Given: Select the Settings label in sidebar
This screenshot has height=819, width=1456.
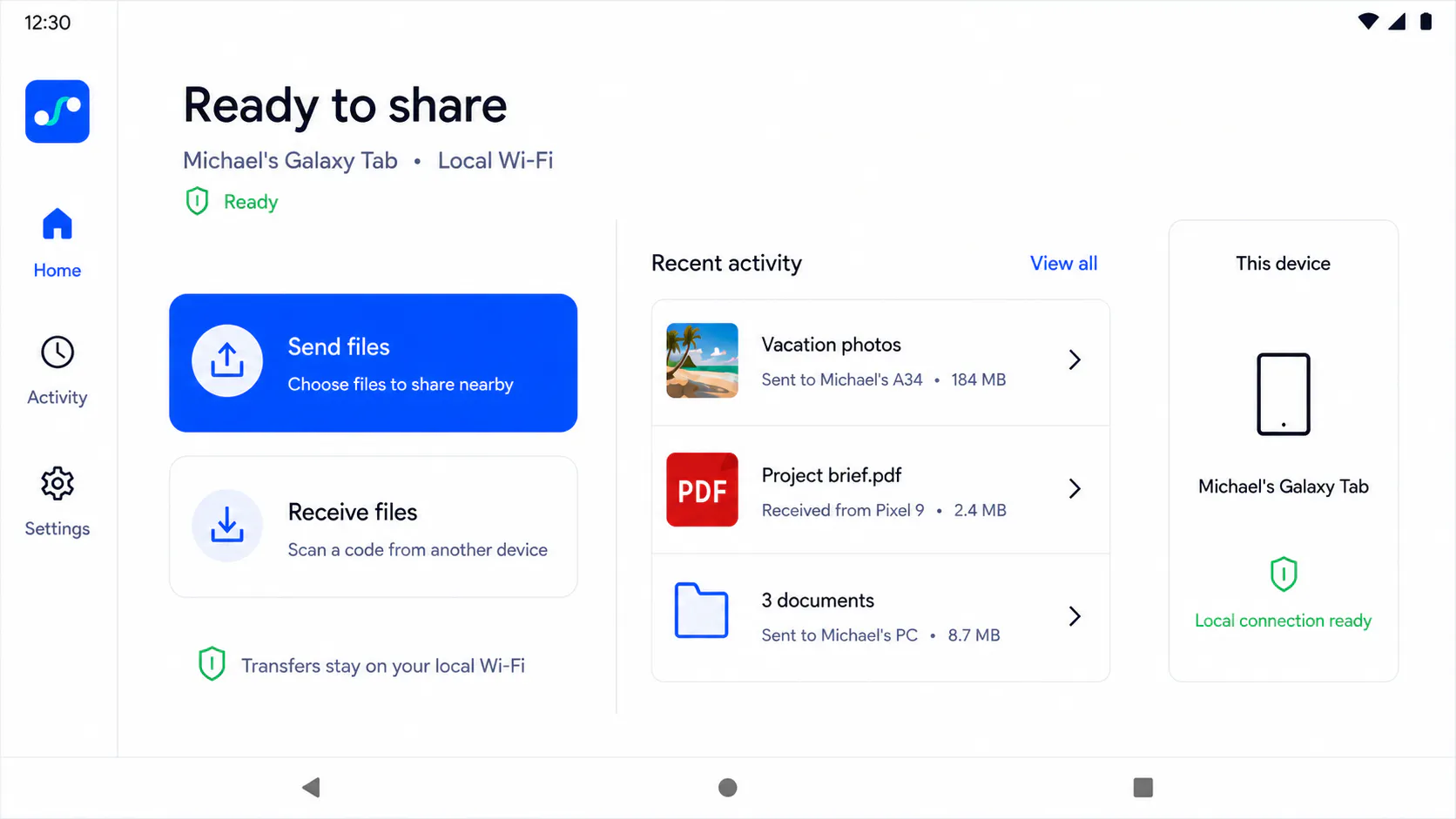Looking at the screenshot, I should [57, 528].
